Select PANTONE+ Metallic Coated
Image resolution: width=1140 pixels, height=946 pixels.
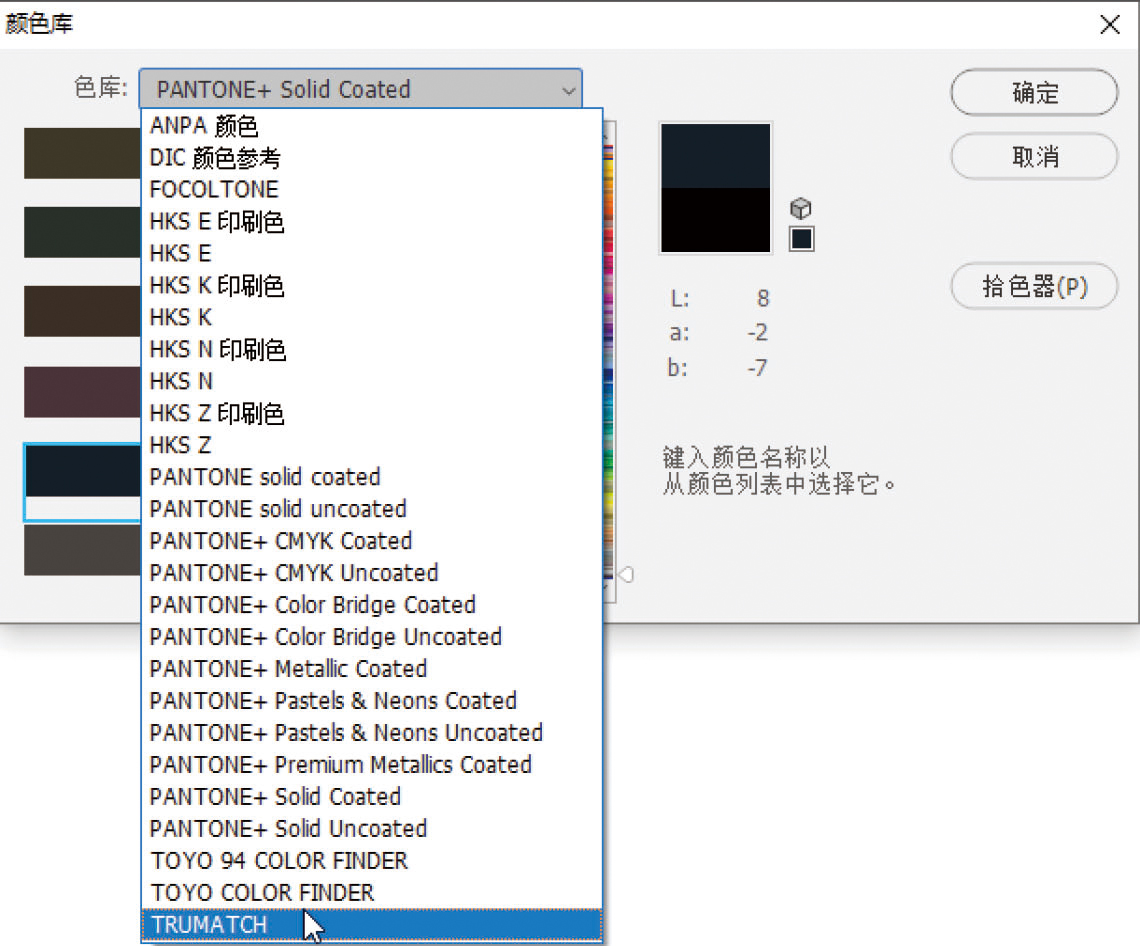point(372,670)
